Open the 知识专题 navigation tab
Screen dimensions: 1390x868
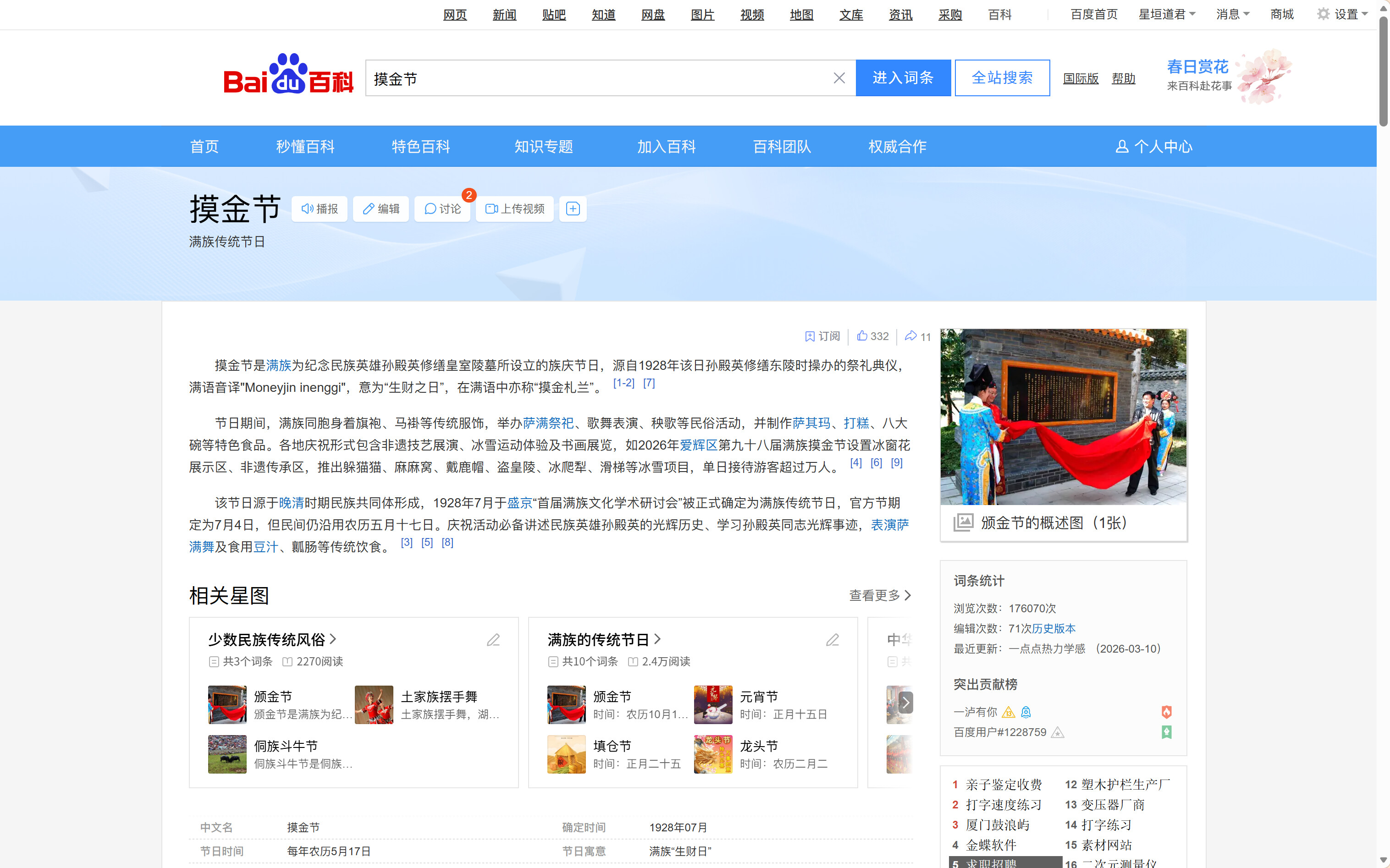click(543, 147)
